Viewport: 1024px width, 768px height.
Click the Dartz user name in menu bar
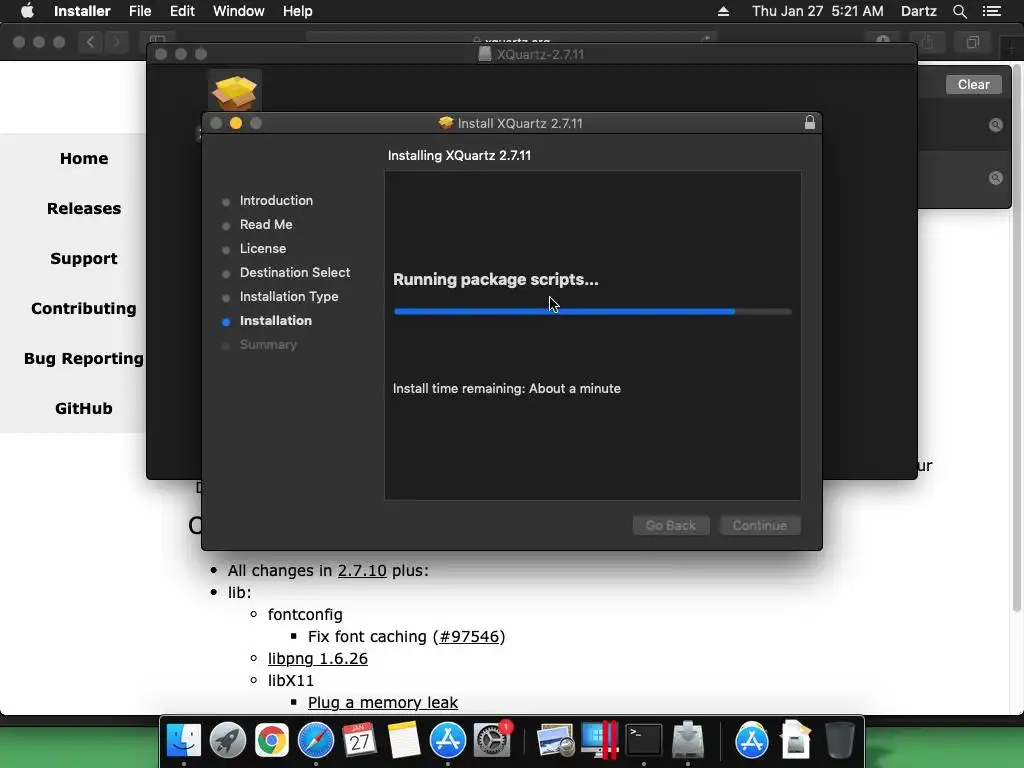(918, 11)
